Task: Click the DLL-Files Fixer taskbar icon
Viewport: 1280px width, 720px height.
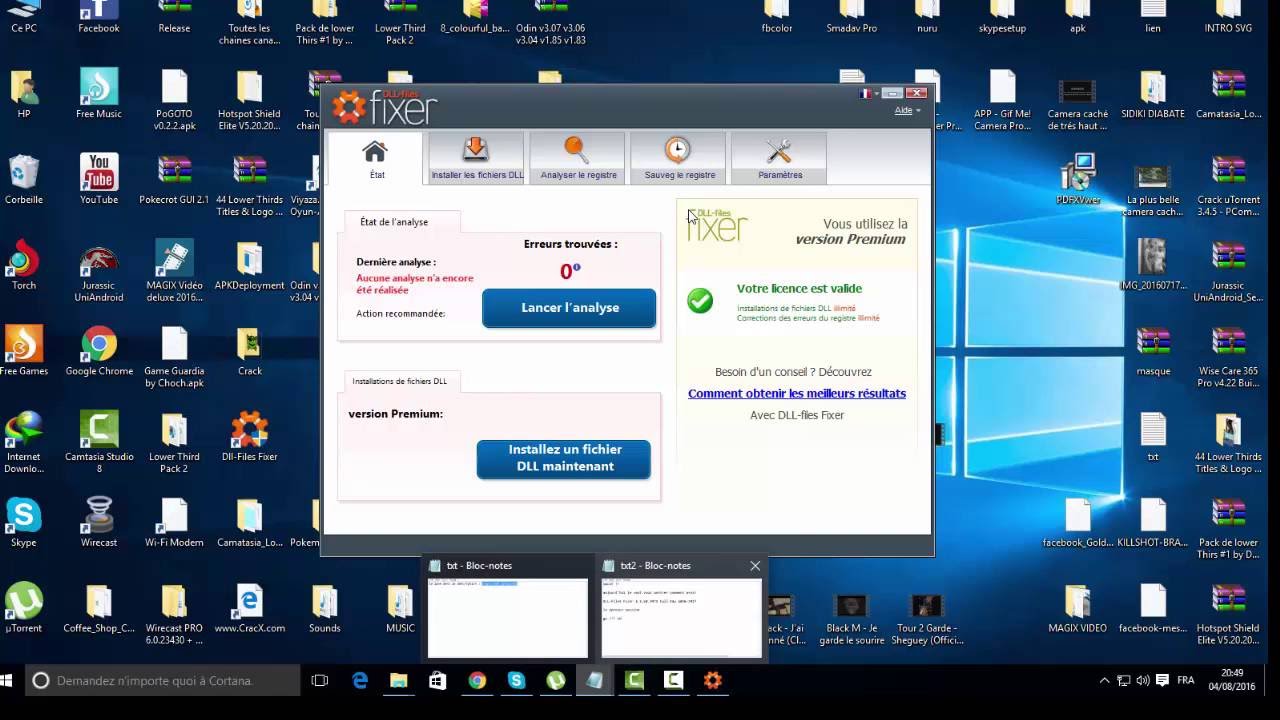Action: [712, 680]
